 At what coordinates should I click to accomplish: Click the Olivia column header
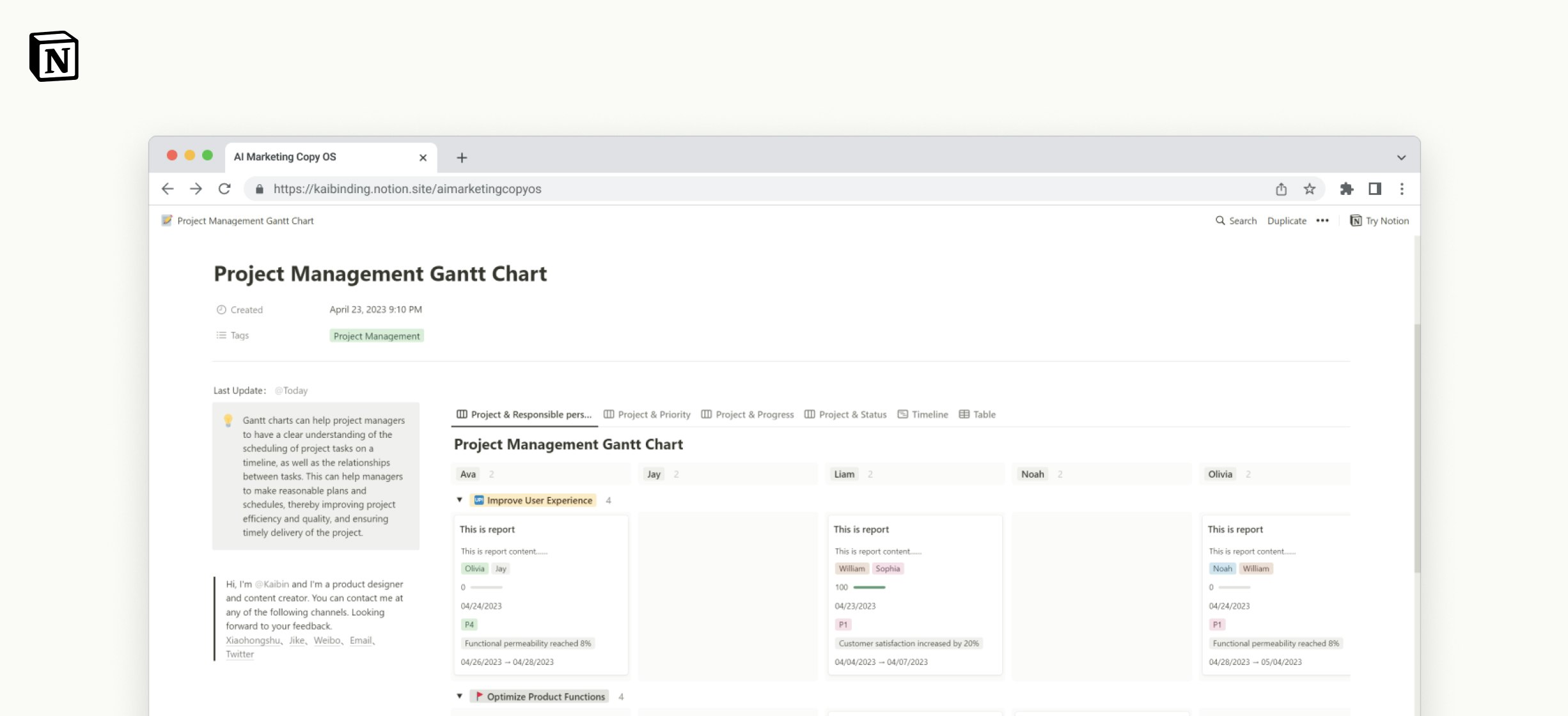tap(1220, 474)
